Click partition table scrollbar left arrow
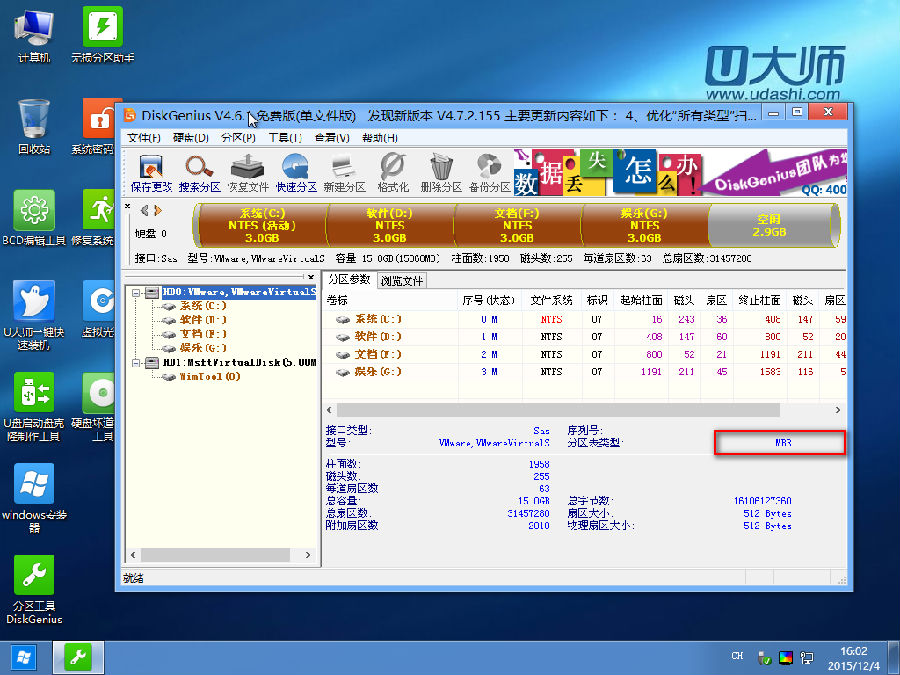This screenshot has height=675, width=900. point(329,410)
